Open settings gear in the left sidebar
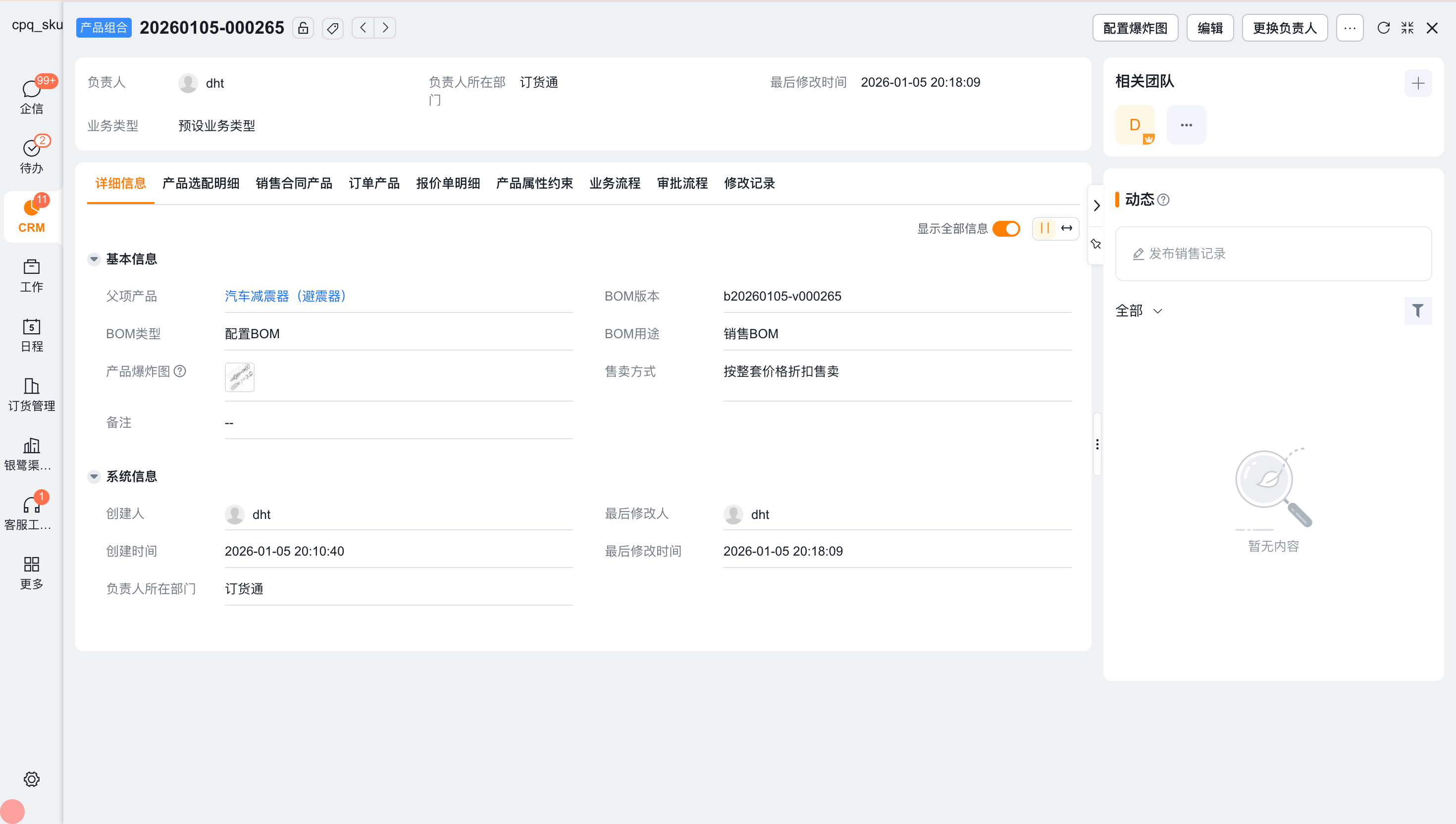 (31, 779)
